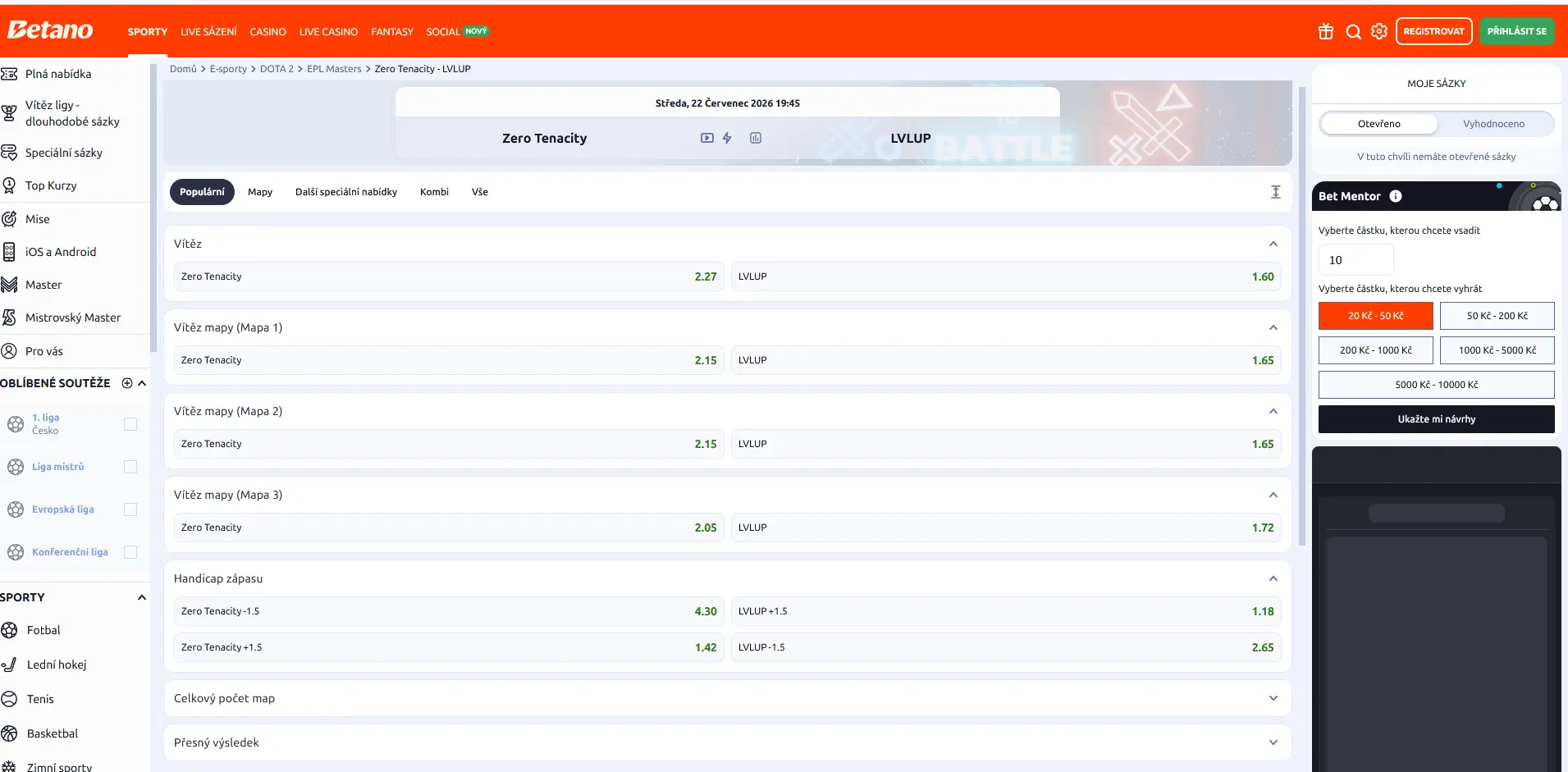Image resolution: width=1568 pixels, height=772 pixels.
Task: Click the Top Kurzy medal icon
Action: [x=9, y=185]
